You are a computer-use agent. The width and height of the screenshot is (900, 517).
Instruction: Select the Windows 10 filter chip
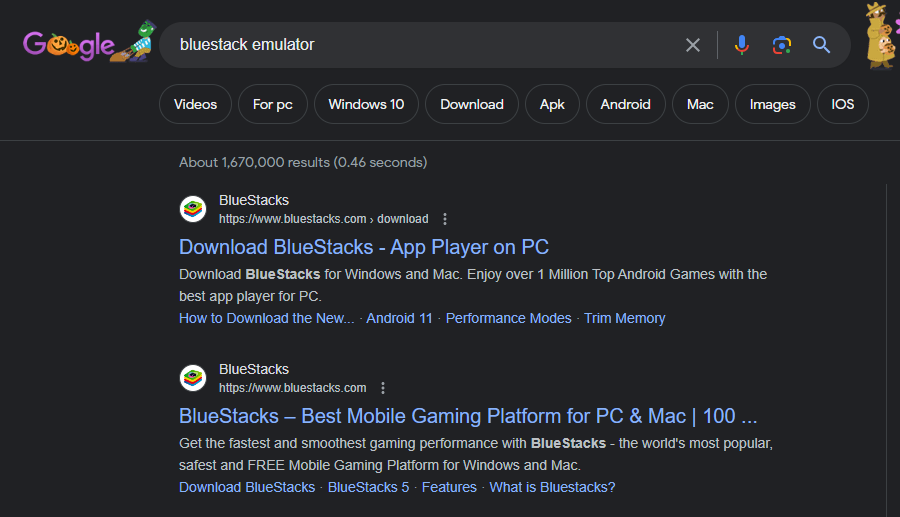(366, 104)
